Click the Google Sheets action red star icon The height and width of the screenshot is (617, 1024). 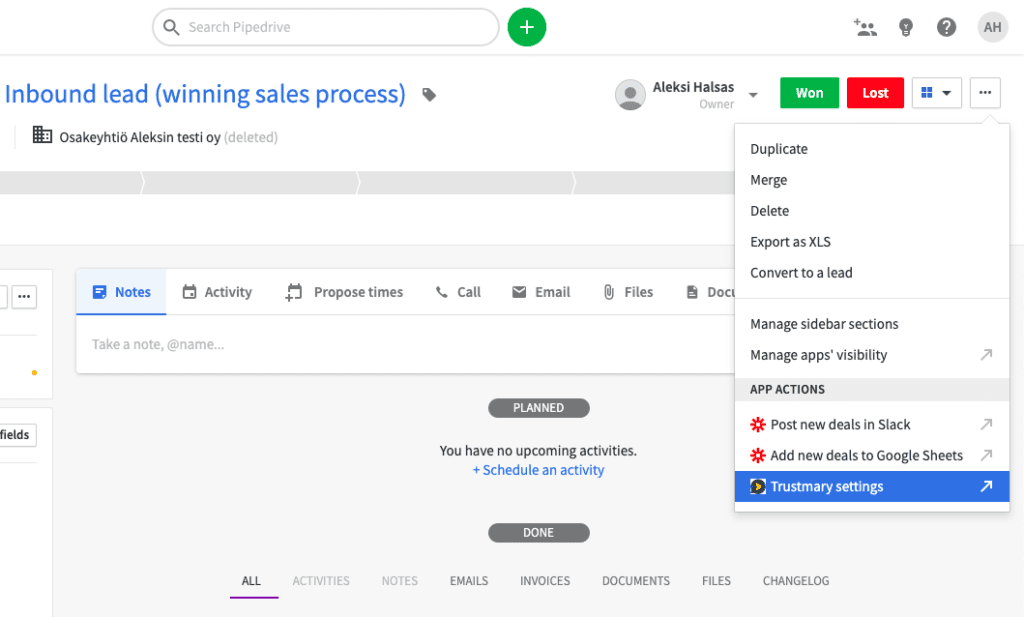pyautogui.click(x=758, y=455)
